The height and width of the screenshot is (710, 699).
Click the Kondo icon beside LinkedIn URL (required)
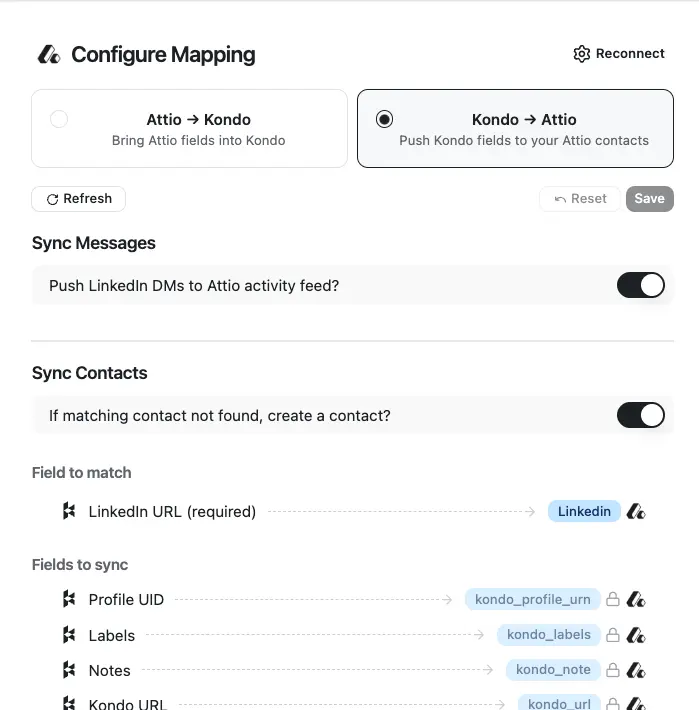pos(69,511)
